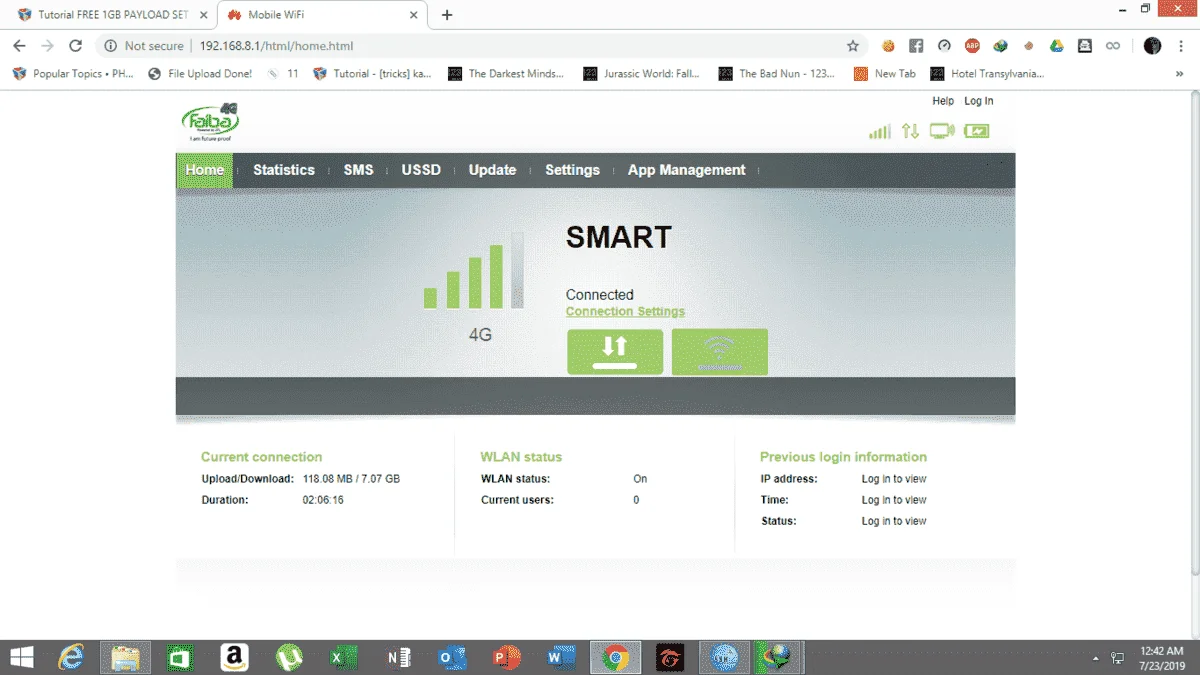This screenshot has width=1200, height=675.
Task: Click the connected devices WLAN status icon
Action: point(942,131)
